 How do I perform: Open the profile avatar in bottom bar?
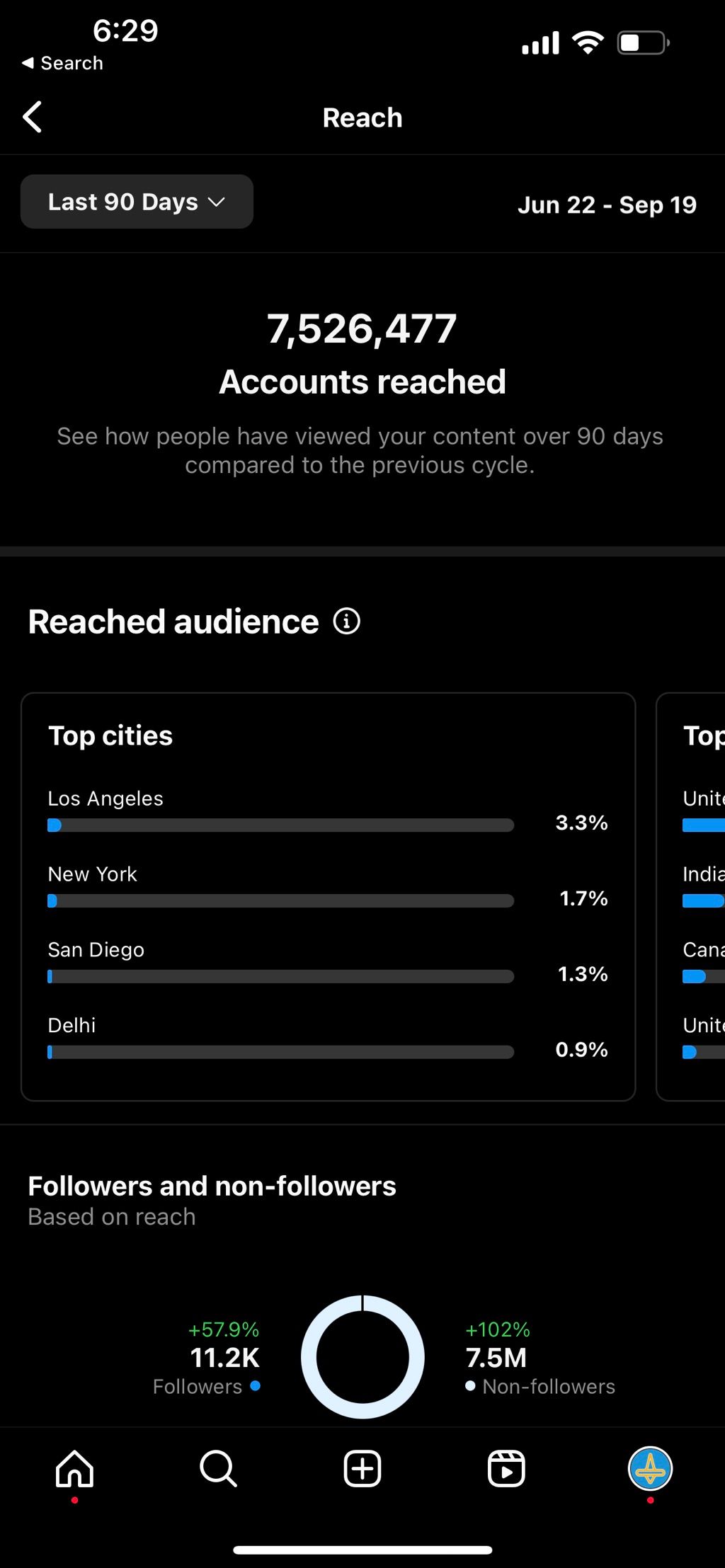(x=650, y=1468)
